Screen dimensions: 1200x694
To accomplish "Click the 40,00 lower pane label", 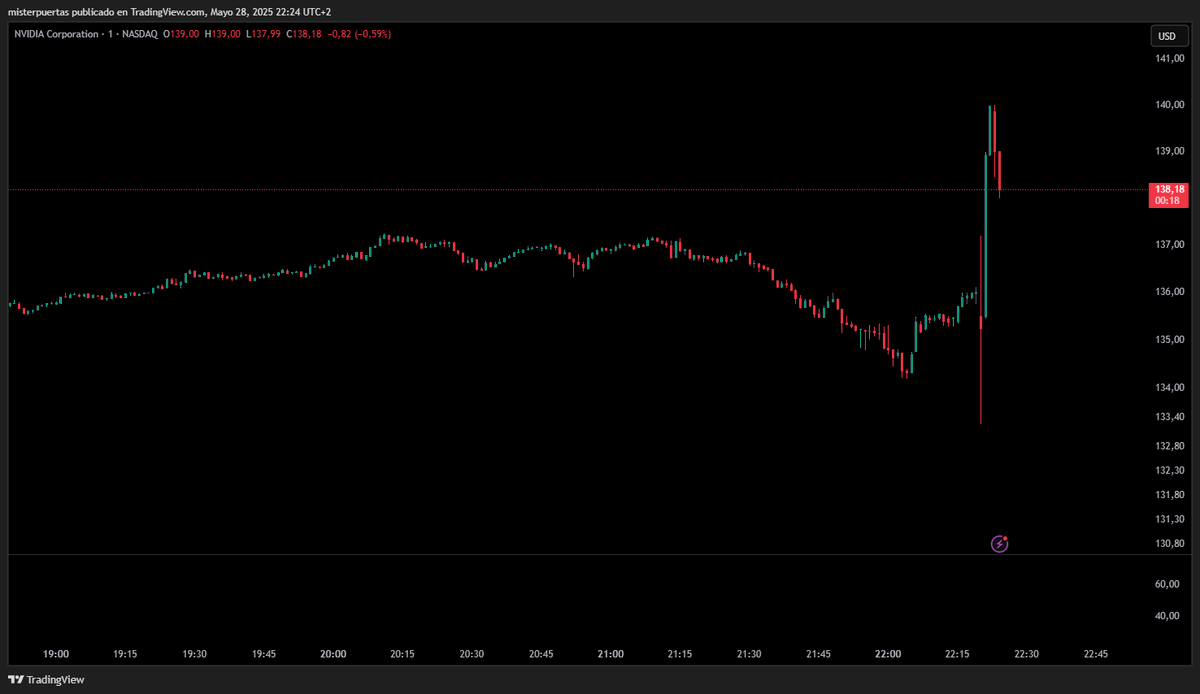I will coord(1167,616).
